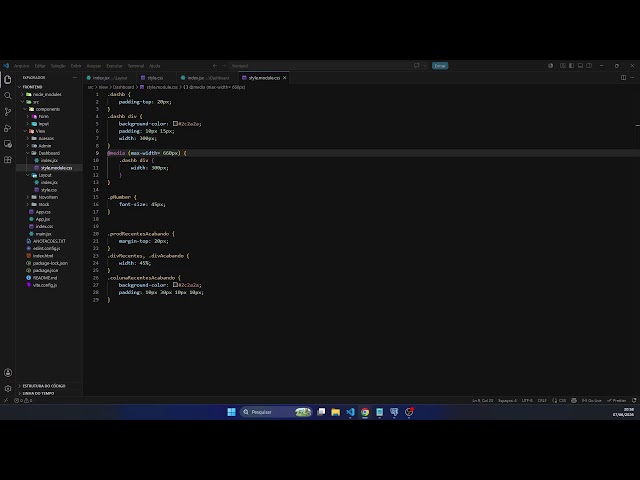Switch to the index.jsx Layout tab
Screen dimensions: 640x480
click(x=110, y=78)
